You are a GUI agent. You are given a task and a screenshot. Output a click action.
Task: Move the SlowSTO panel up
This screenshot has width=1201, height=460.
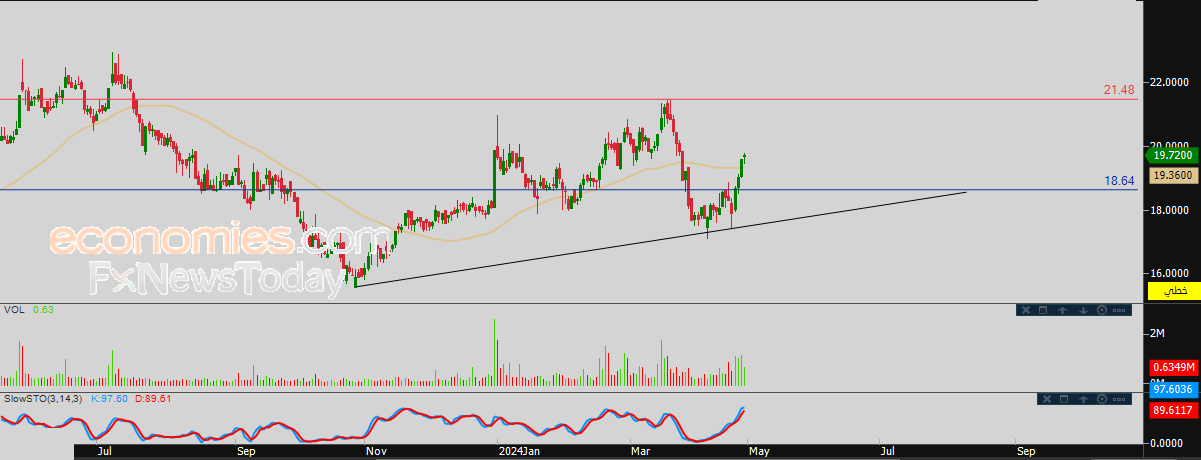(1083, 399)
